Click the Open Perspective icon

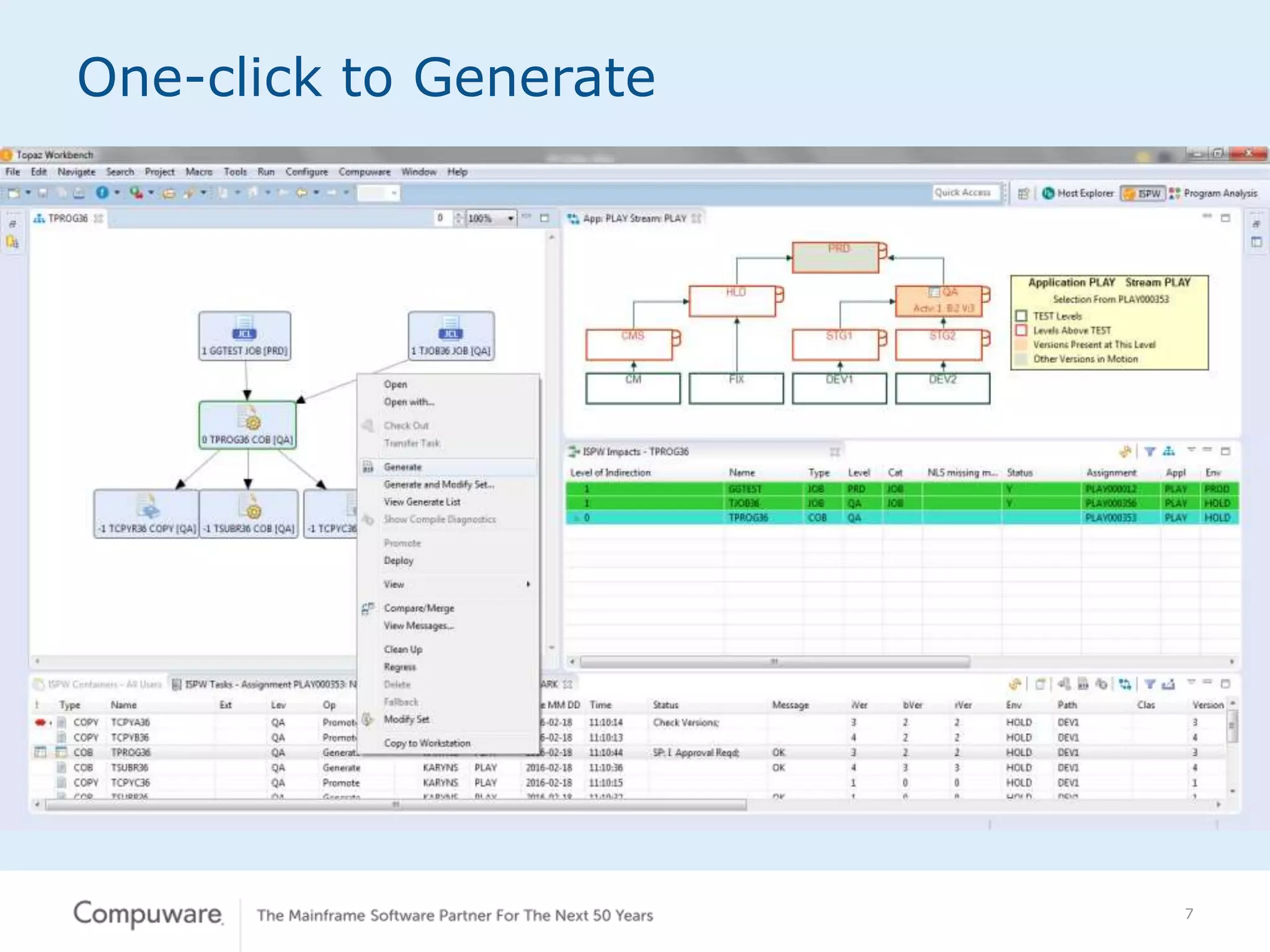(1024, 193)
